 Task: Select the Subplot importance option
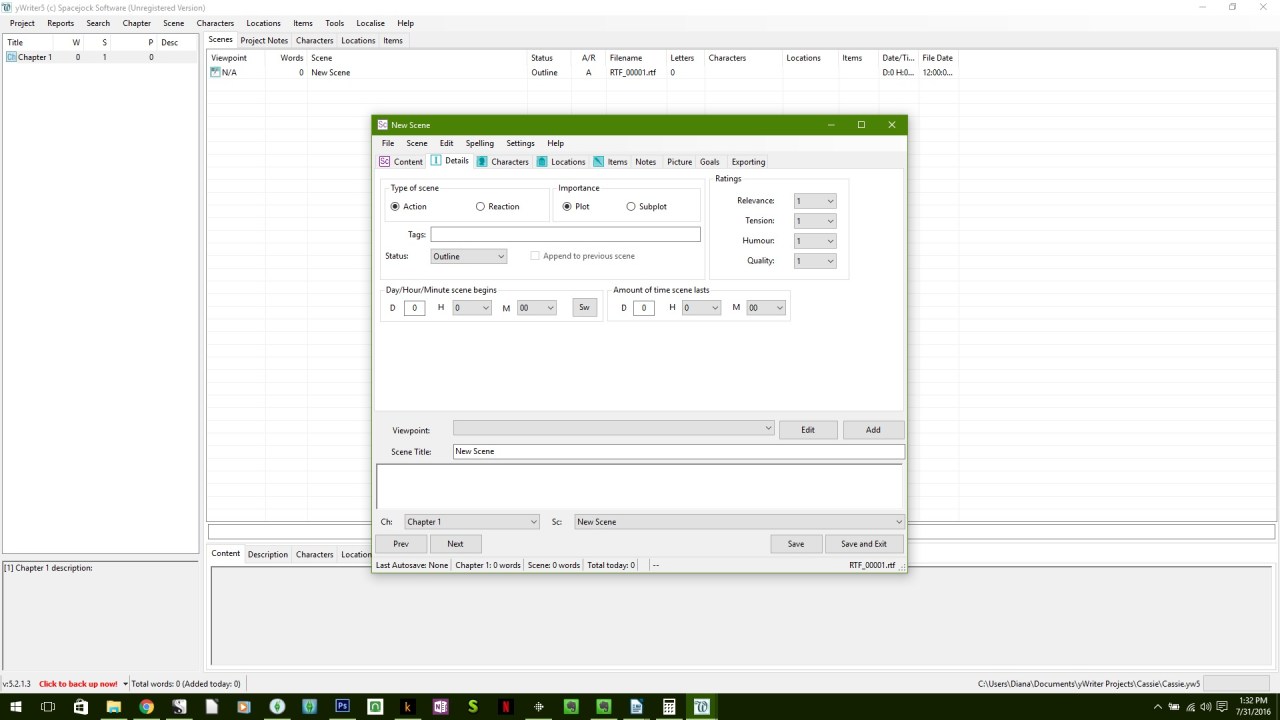(631, 207)
